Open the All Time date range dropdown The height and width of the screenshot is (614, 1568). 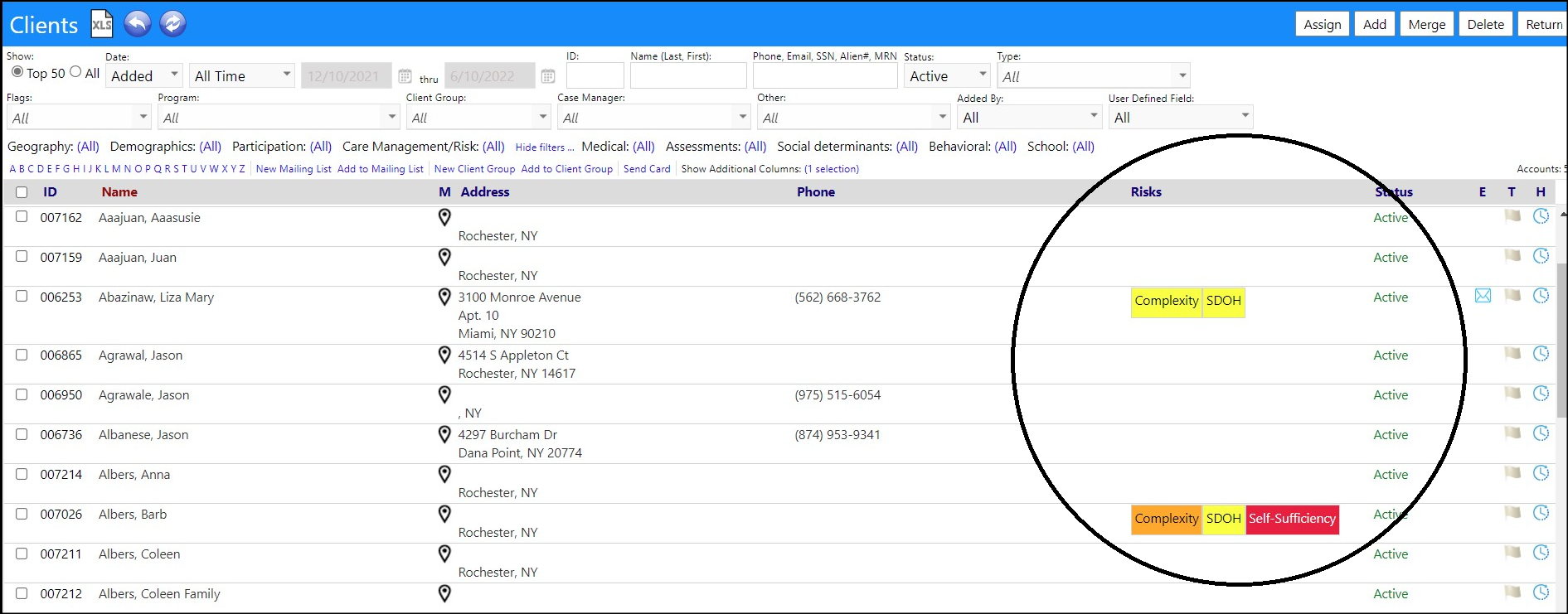[x=242, y=75]
